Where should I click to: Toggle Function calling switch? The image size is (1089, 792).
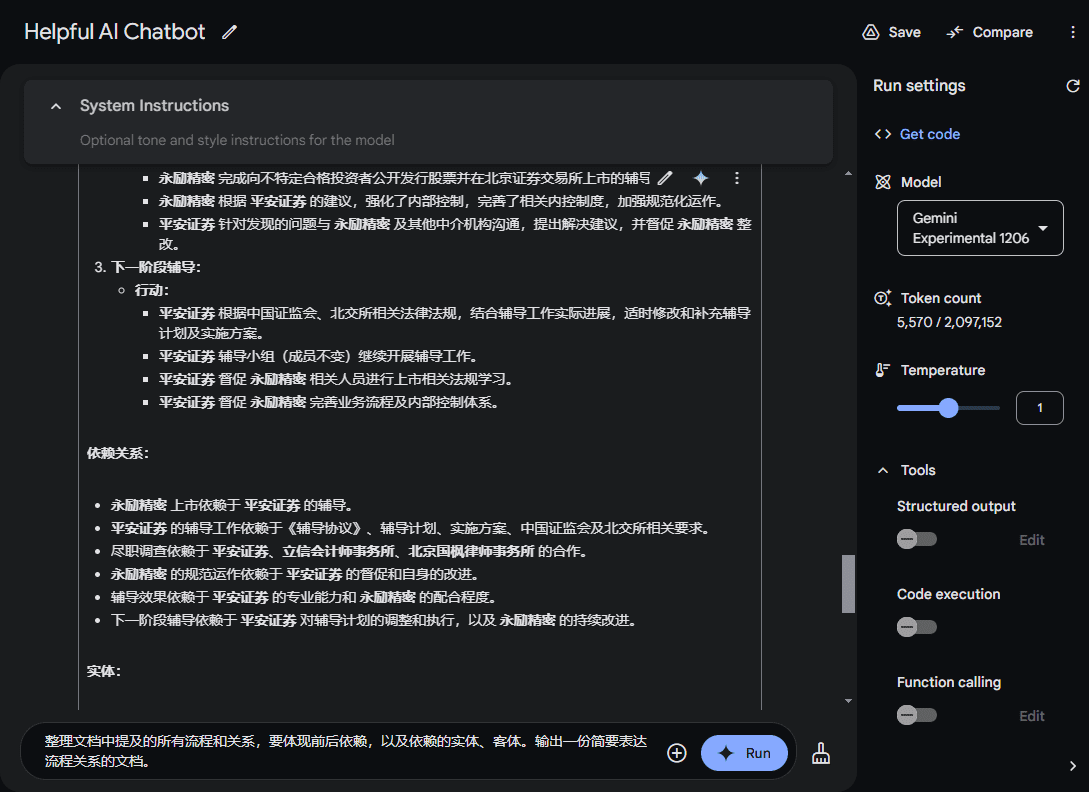click(x=916, y=715)
